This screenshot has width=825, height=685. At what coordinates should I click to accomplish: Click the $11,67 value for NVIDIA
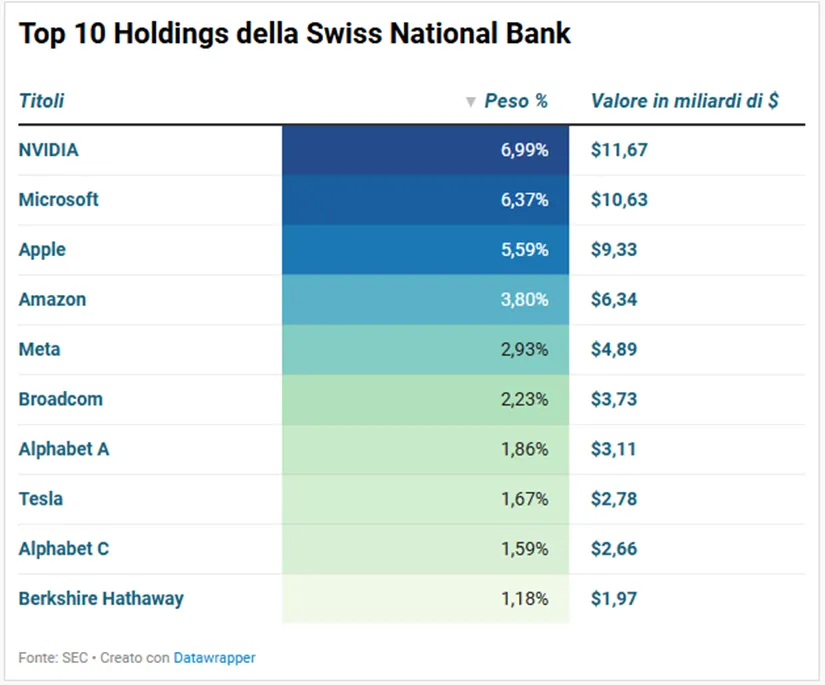(x=619, y=150)
